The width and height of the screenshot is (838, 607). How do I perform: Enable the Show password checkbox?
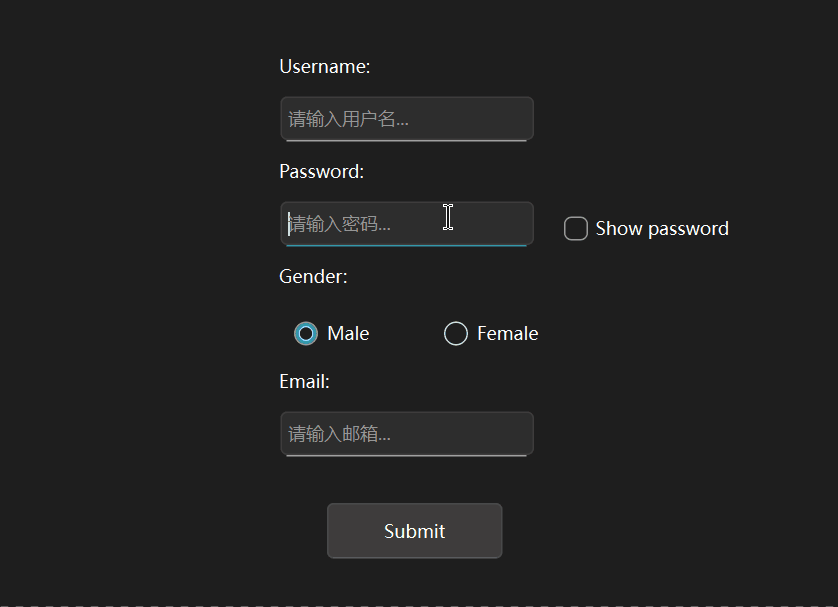[x=576, y=229]
